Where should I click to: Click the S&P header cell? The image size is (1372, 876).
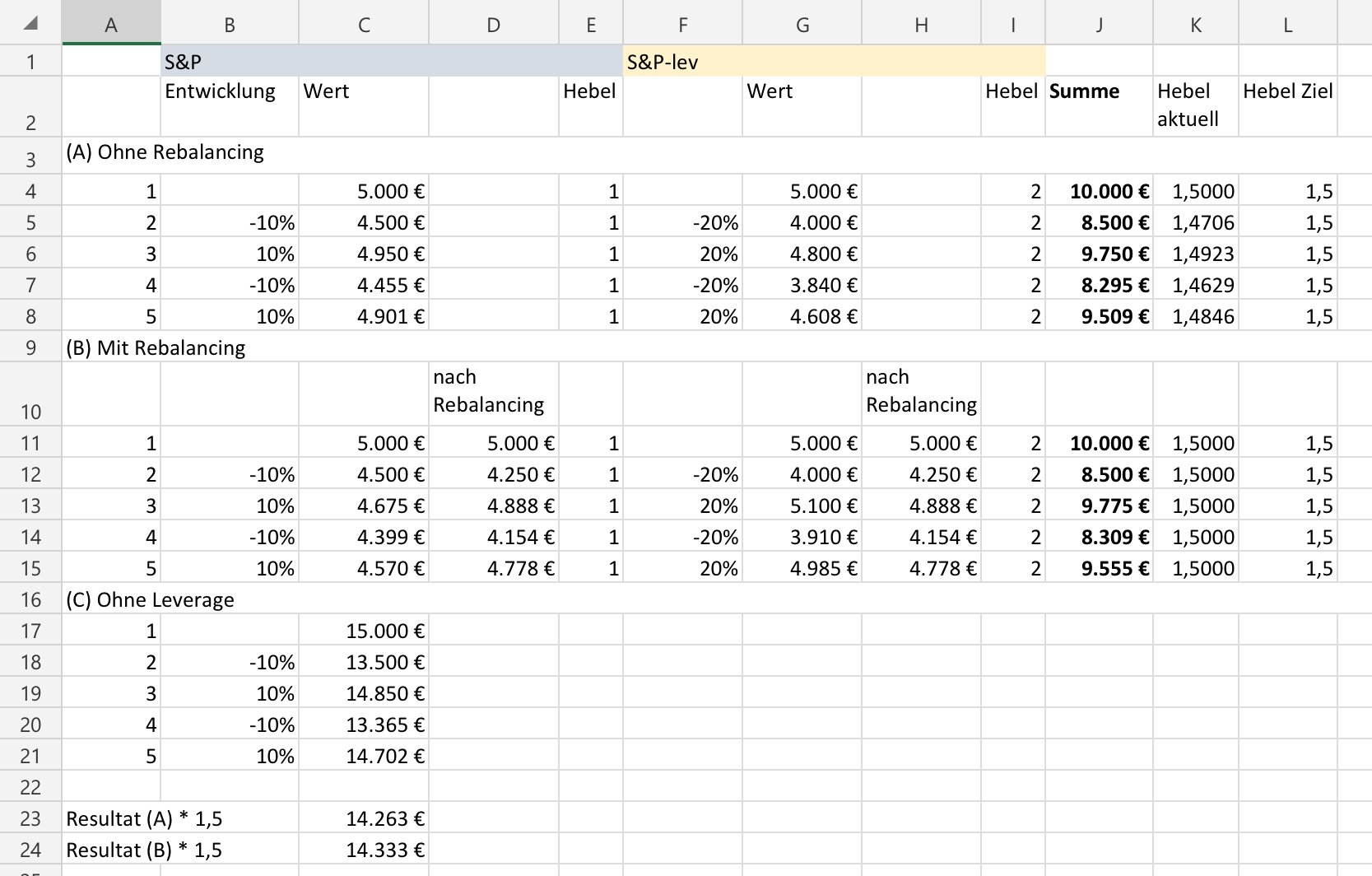(392, 61)
